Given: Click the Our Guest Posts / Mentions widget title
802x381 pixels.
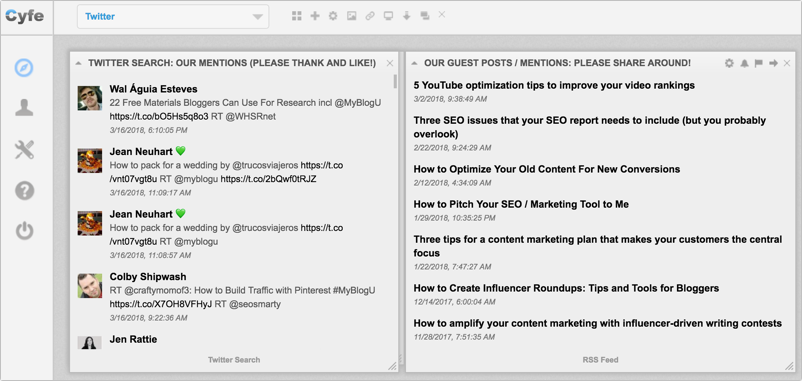Looking at the screenshot, I should click(x=558, y=63).
